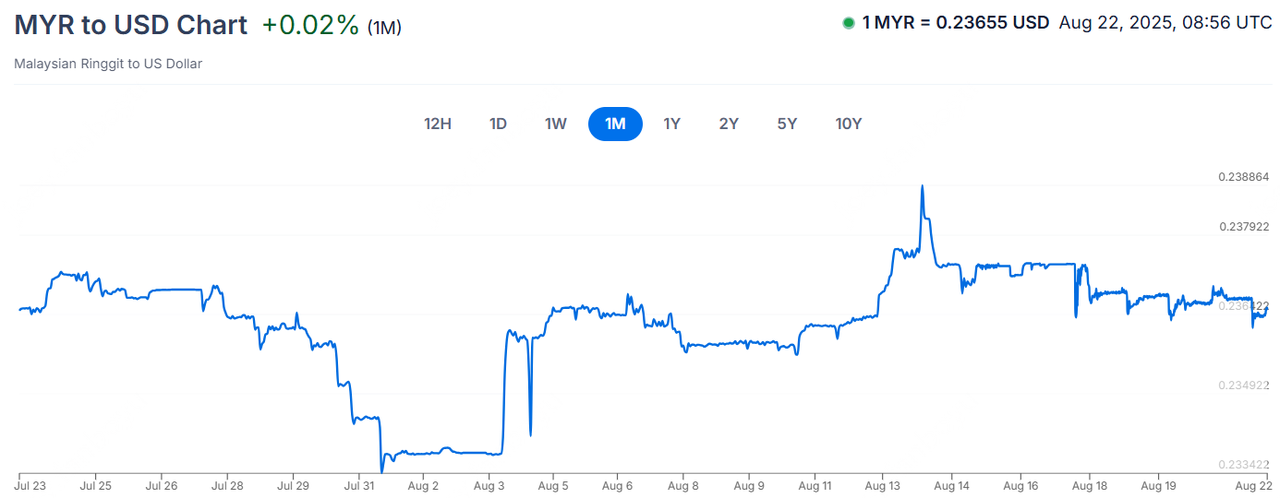Click the highest peak on the chart line
1280x498 pixels.
(922, 186)
